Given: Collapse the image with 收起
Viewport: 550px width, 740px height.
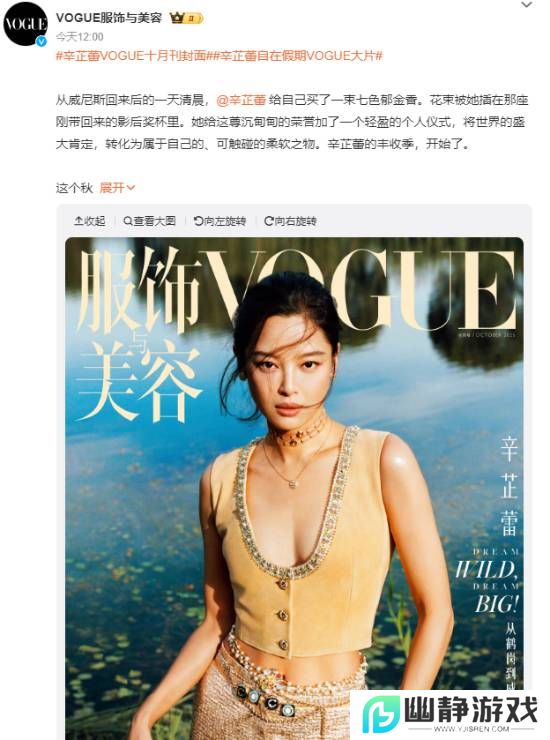Looking at the screenshot, I should pos(90,221).
